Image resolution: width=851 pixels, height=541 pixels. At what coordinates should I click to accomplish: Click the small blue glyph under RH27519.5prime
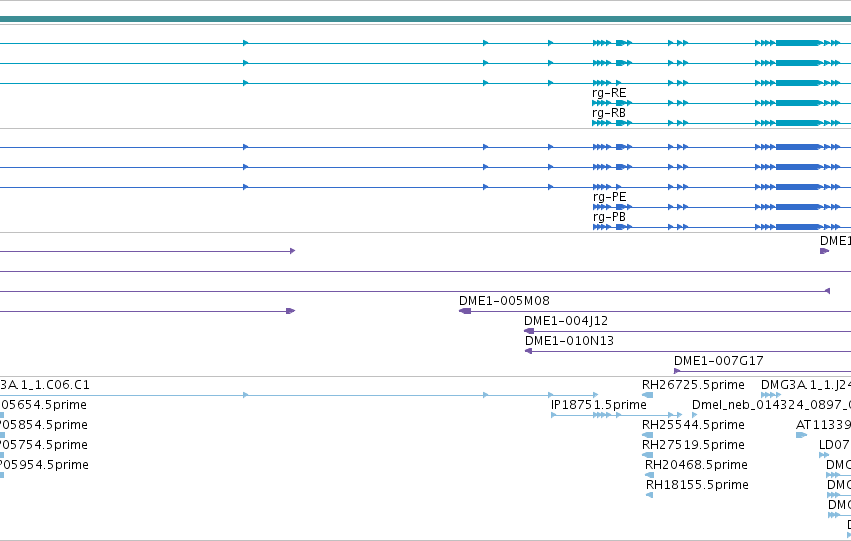647,455
